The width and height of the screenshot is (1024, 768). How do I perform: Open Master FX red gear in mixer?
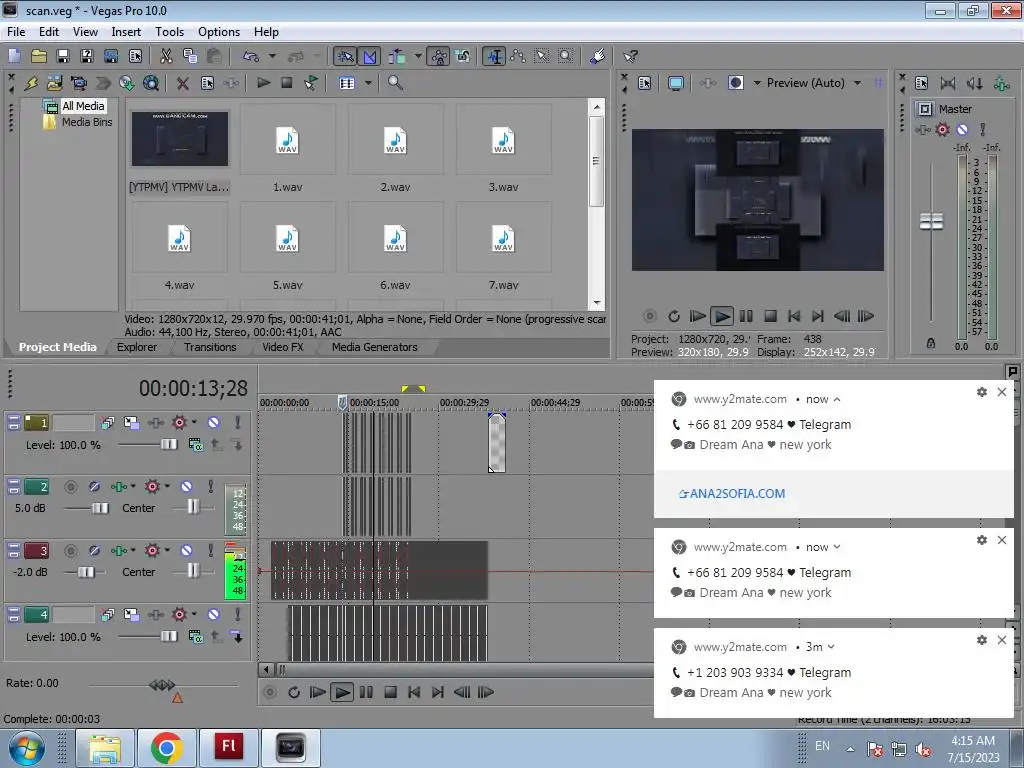[x=942, y=129]
